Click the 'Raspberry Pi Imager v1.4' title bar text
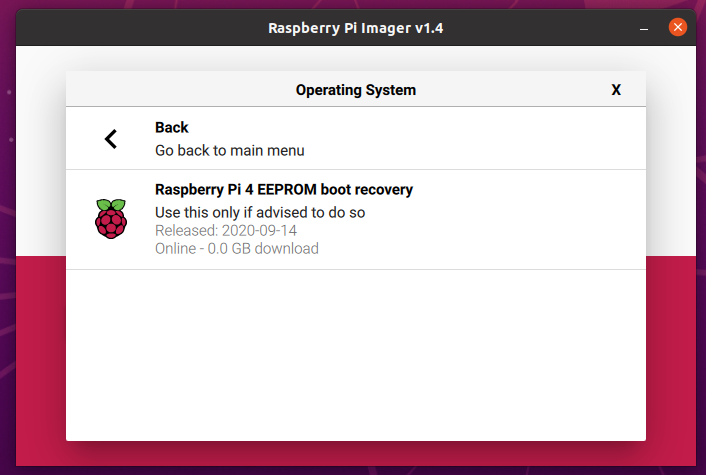The image size is (706, 475). [356, 28]
